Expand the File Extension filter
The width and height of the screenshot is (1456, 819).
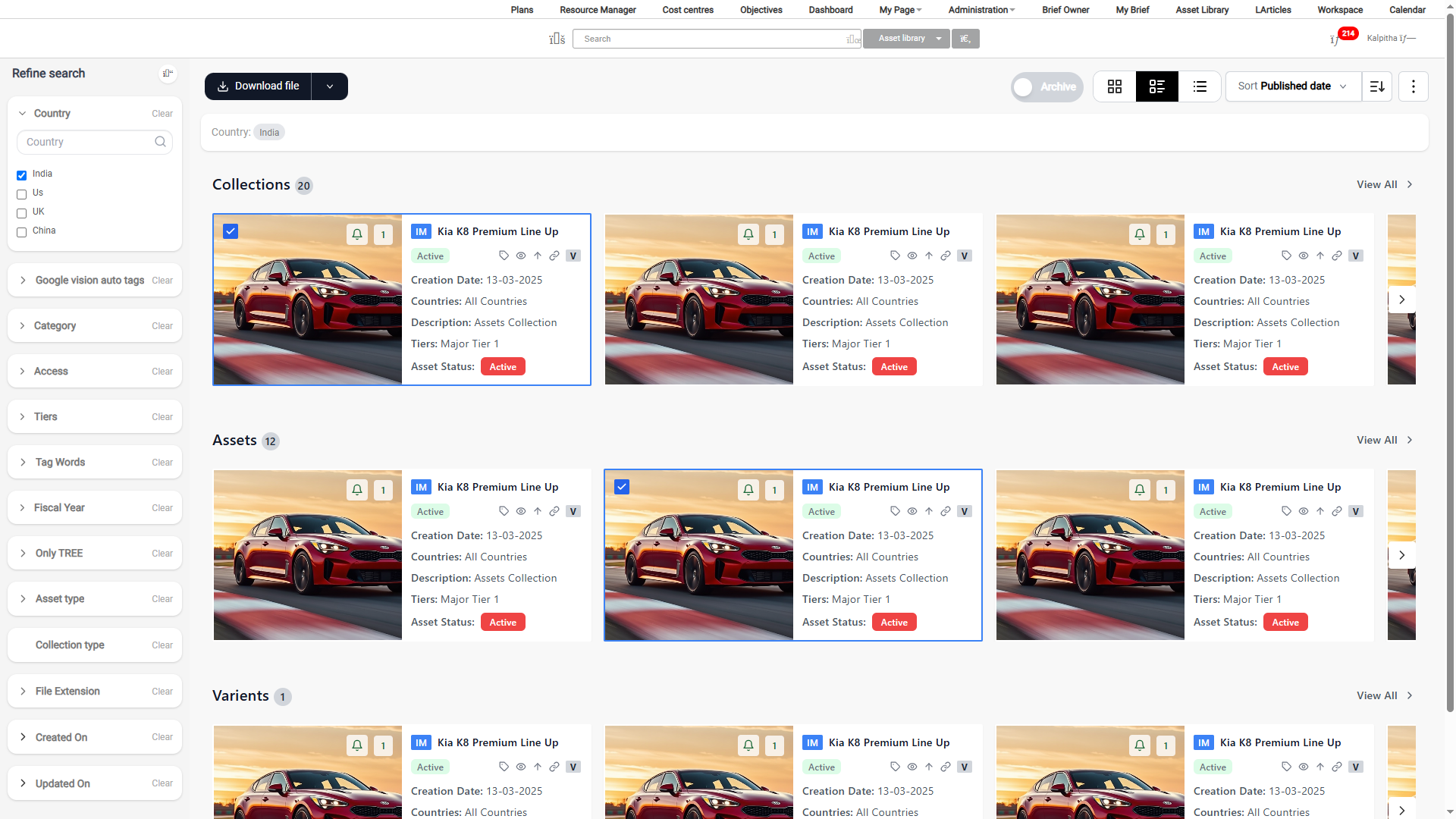point(23,692)
